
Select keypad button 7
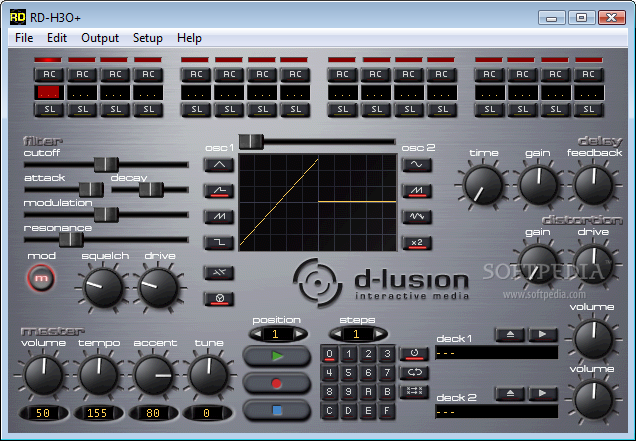387,373
